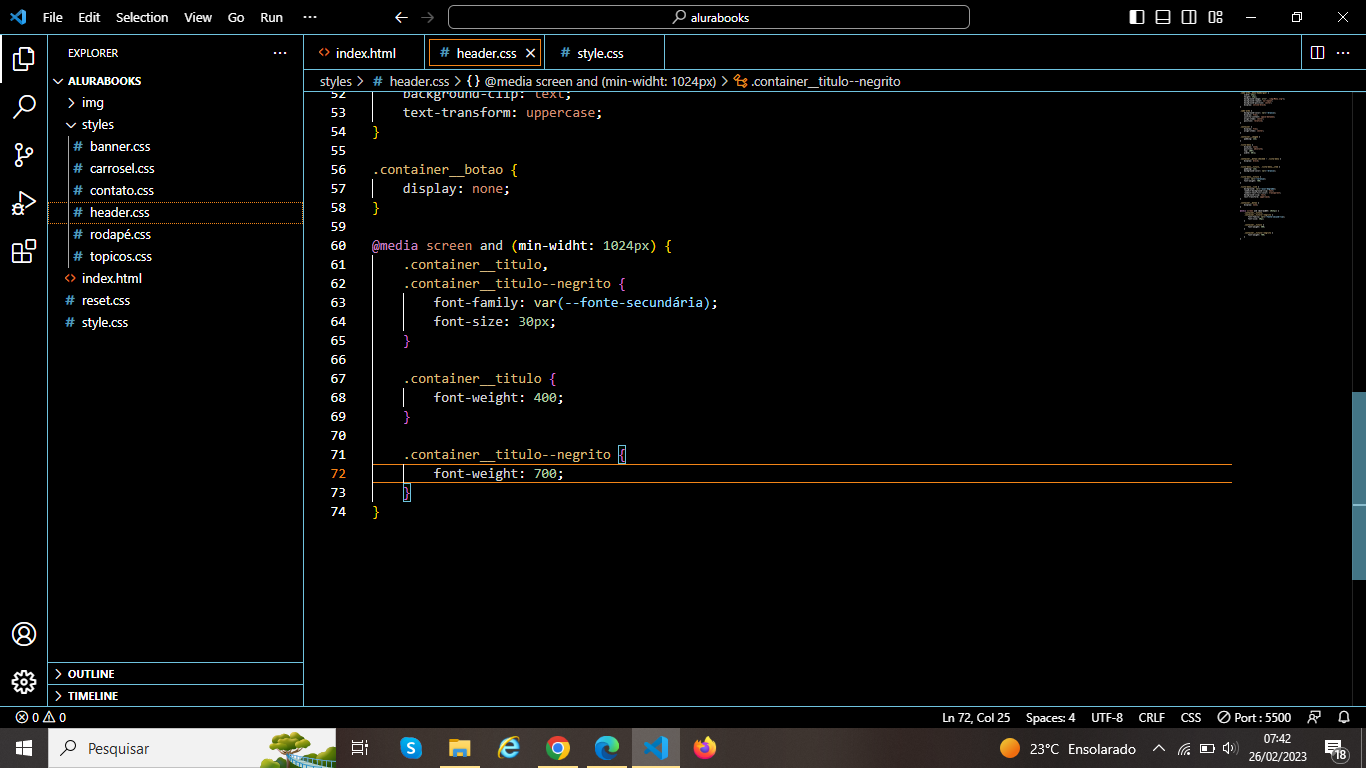Open the Source Control view
Screen dimensions: 1366x768
(x=24, y=154)
